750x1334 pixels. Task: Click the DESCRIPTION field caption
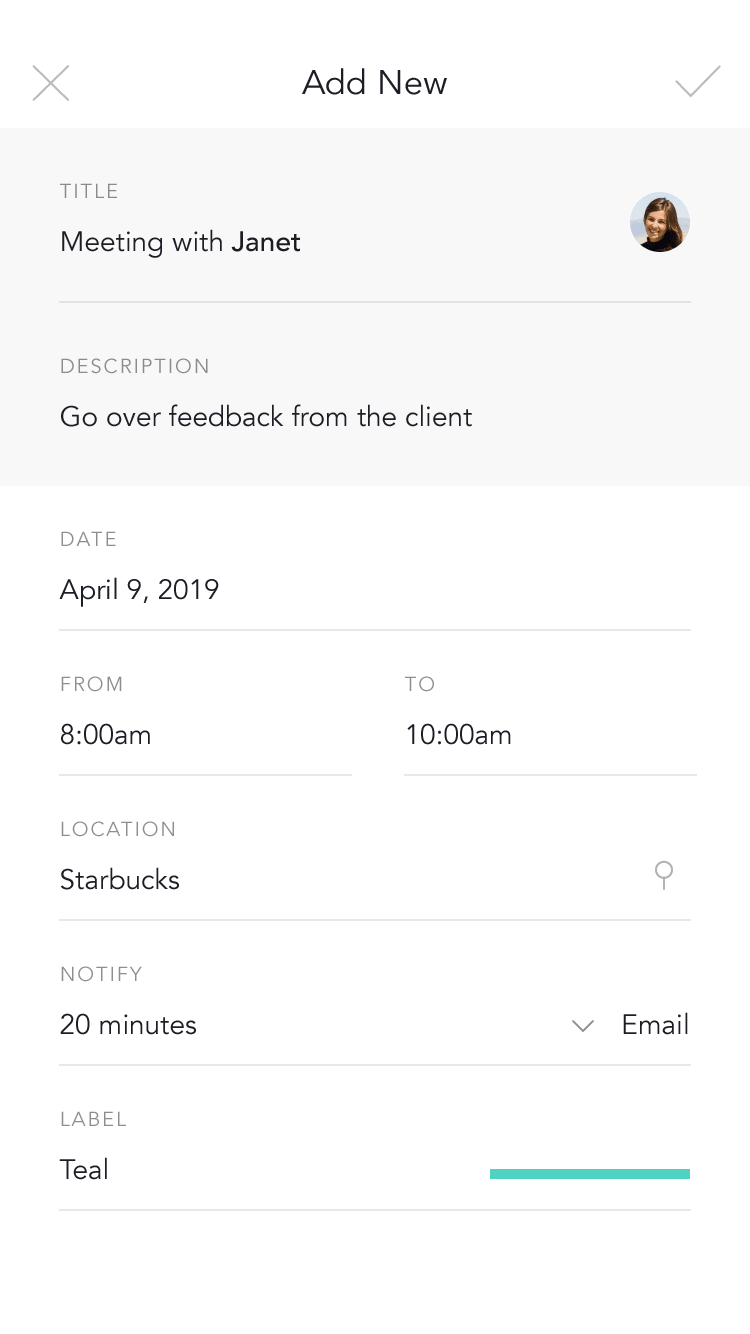(135, 366)
